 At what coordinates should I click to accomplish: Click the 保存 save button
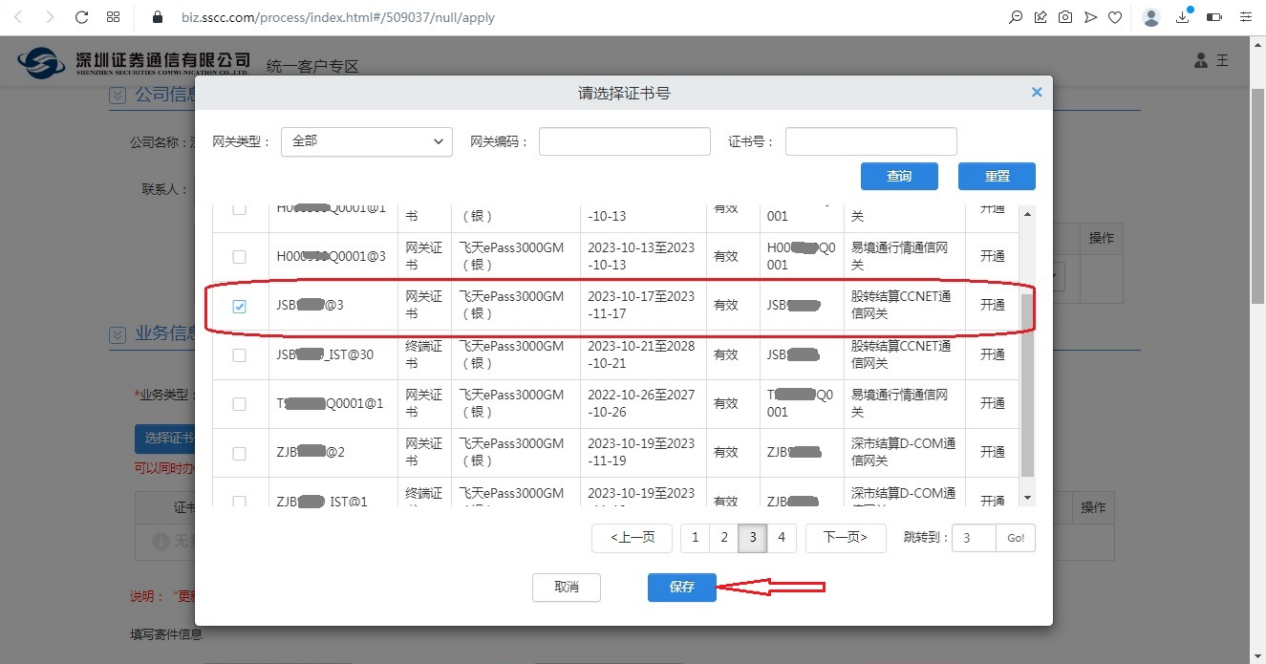pyautogui.click(x=681, y=587)
